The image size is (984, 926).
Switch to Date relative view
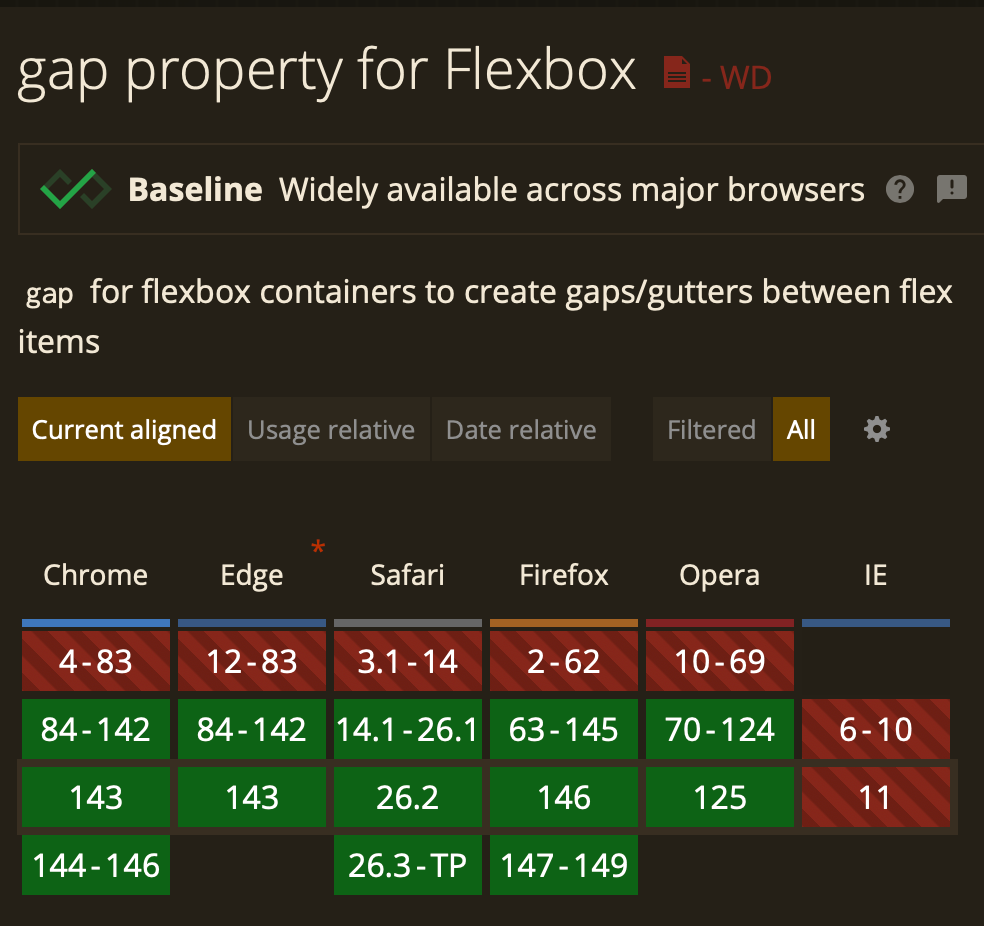pos(521,430)
